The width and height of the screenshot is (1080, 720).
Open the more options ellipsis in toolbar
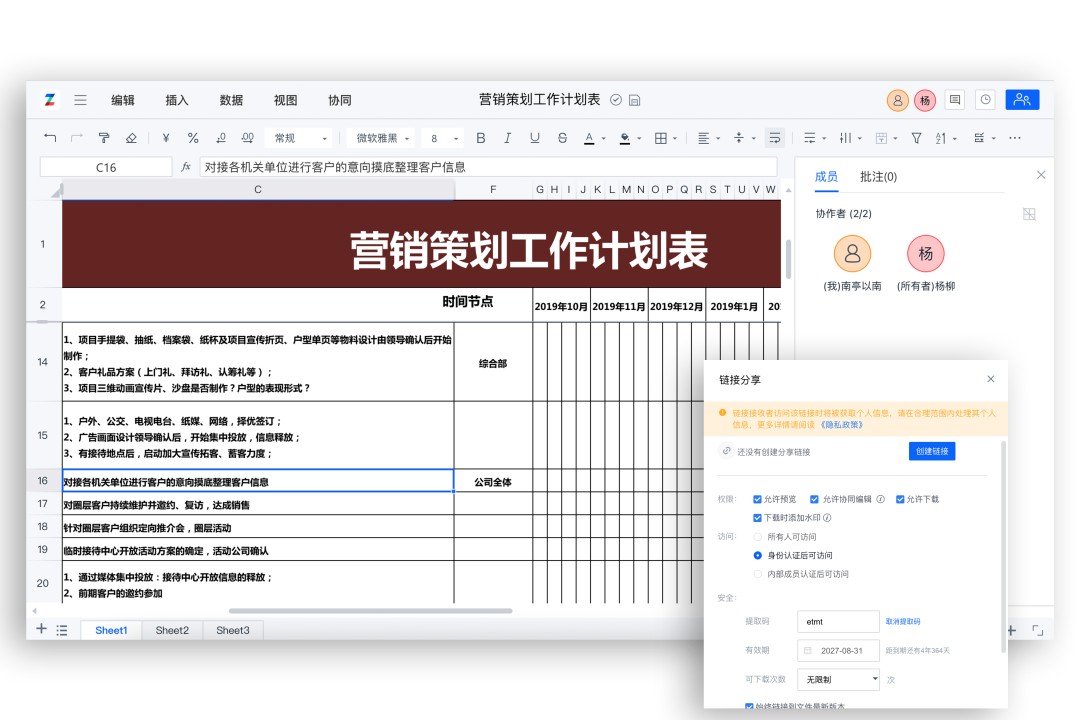[1015, 138]
